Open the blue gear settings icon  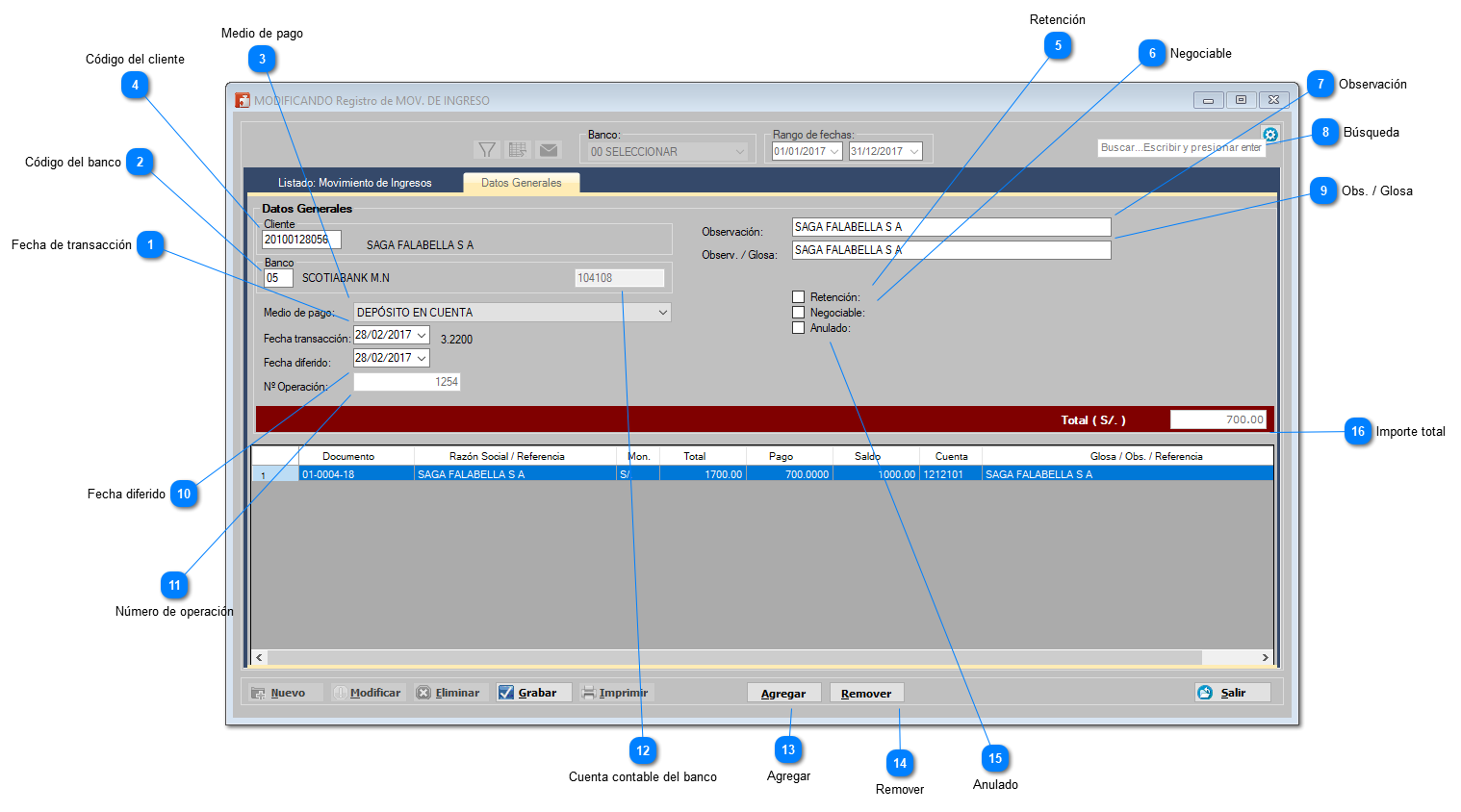pyautogui.click(x=1270, y=135)
